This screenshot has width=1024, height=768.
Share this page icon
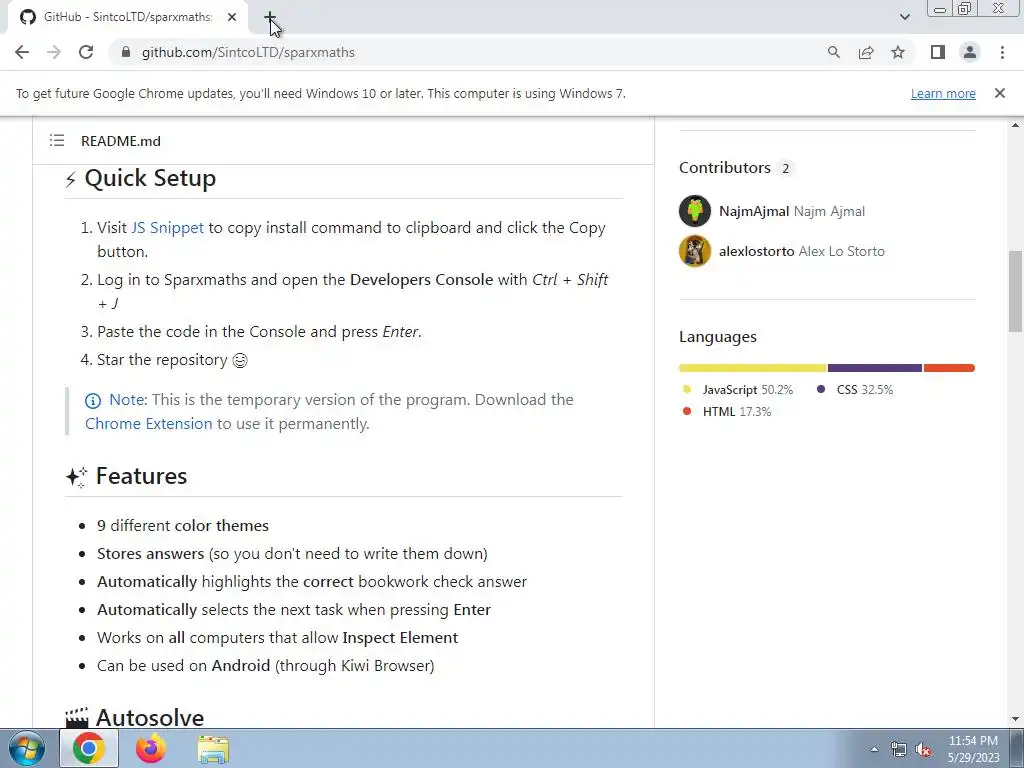(866, 52)
